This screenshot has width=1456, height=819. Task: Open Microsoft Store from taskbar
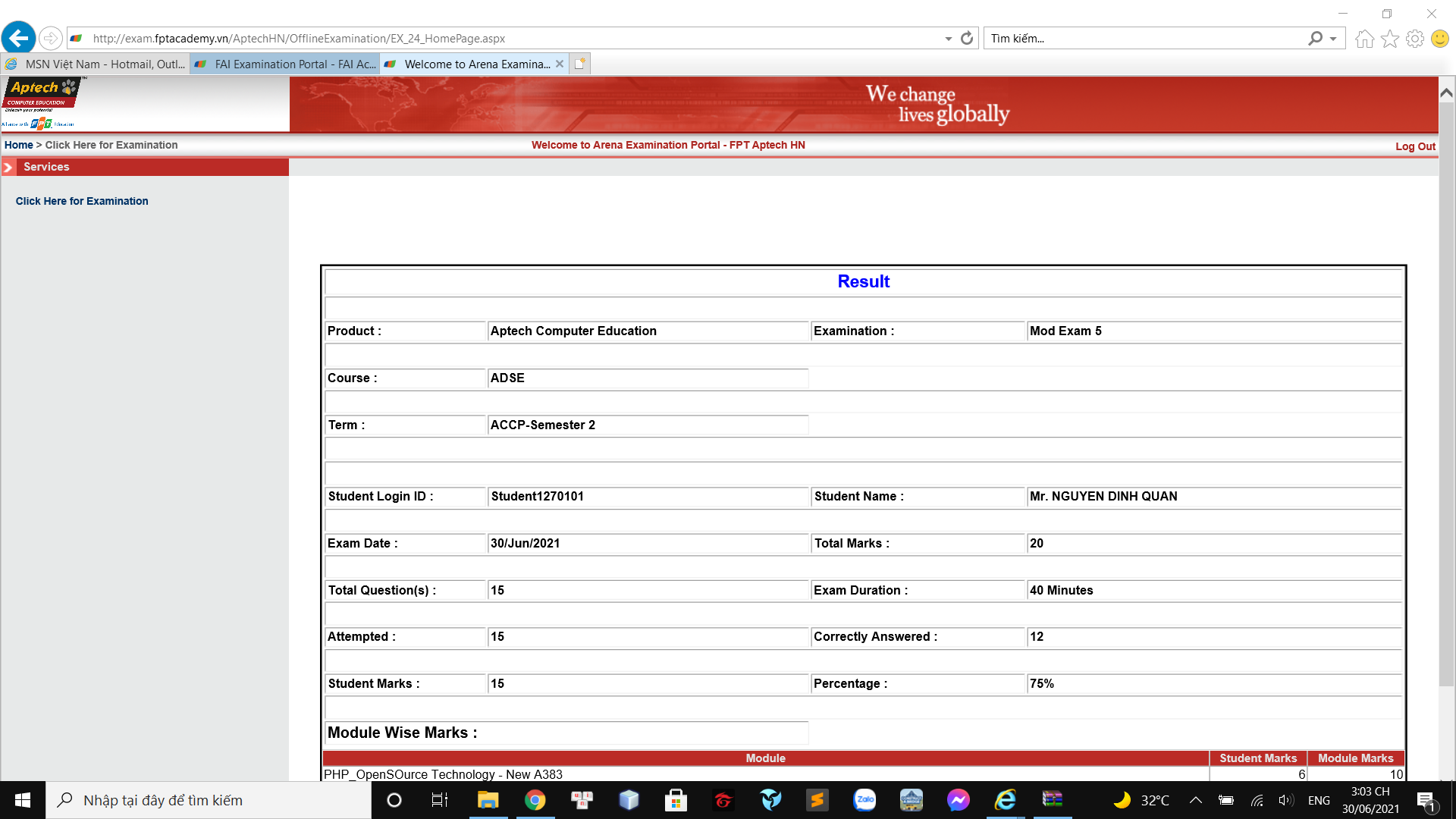[676, 800]
